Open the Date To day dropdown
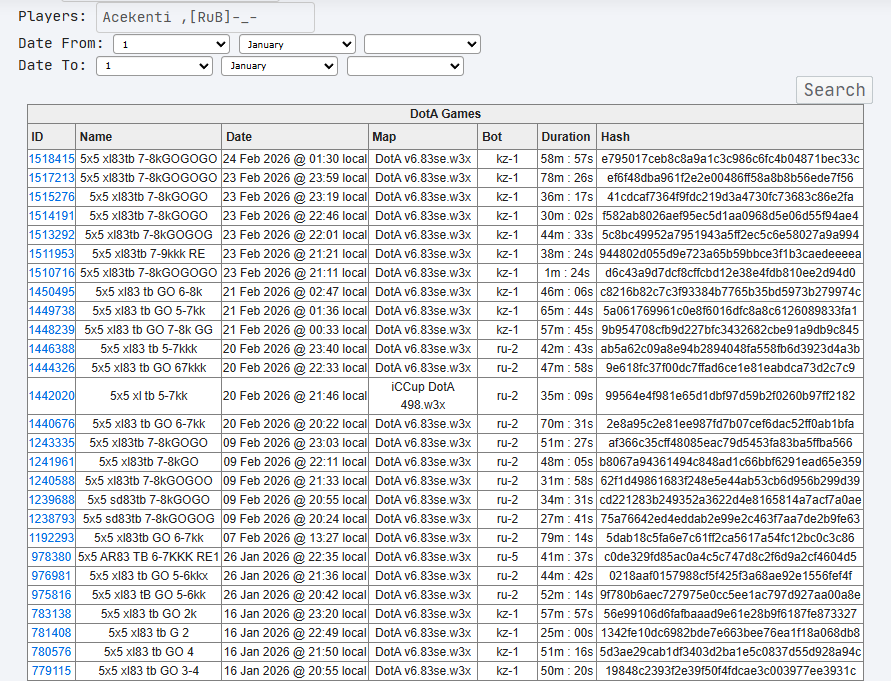This screenshot has width=891, height=681. click(x=155, y=66)
